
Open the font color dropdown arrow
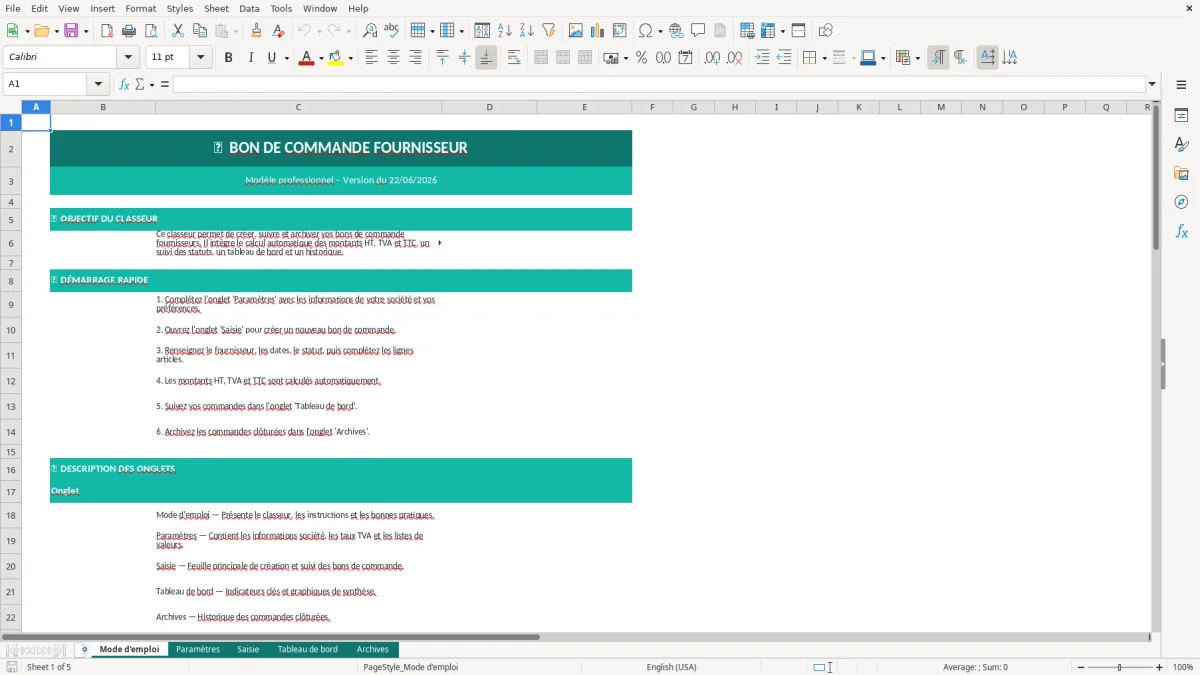coord(320,58)
